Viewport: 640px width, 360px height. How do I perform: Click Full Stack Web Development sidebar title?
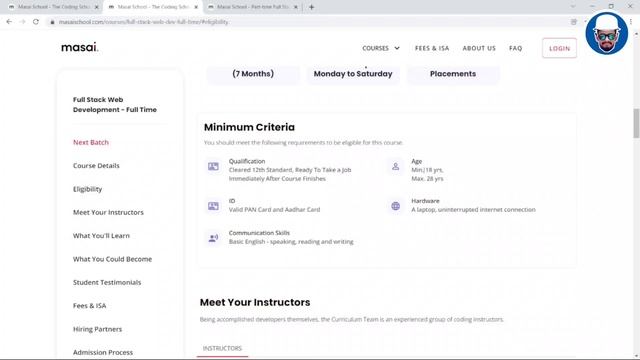115,104
